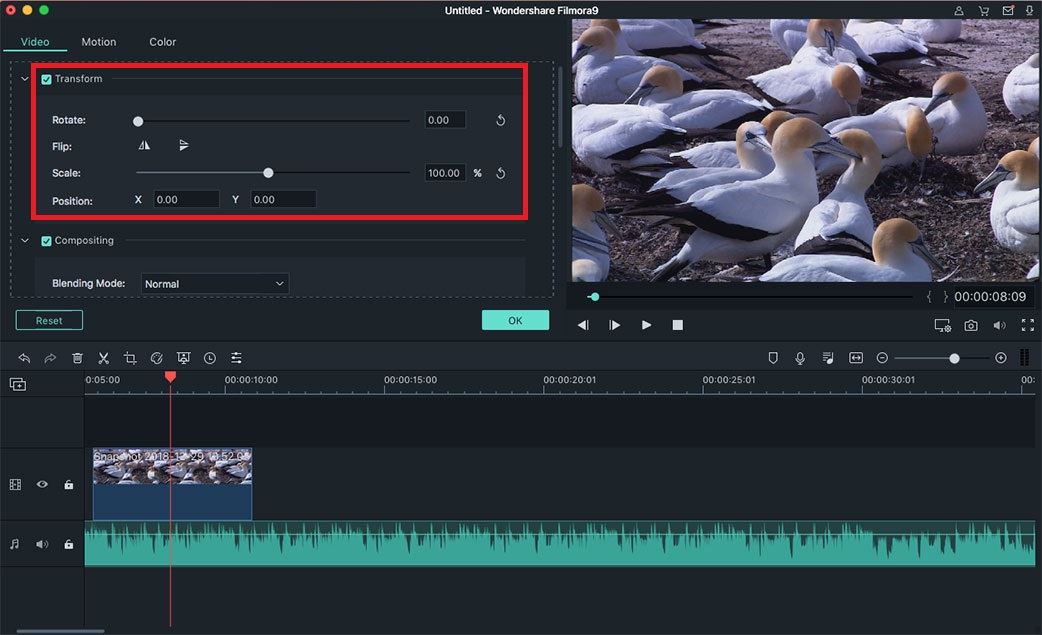Click the Scale slider handle

click(x=268, y=173)
